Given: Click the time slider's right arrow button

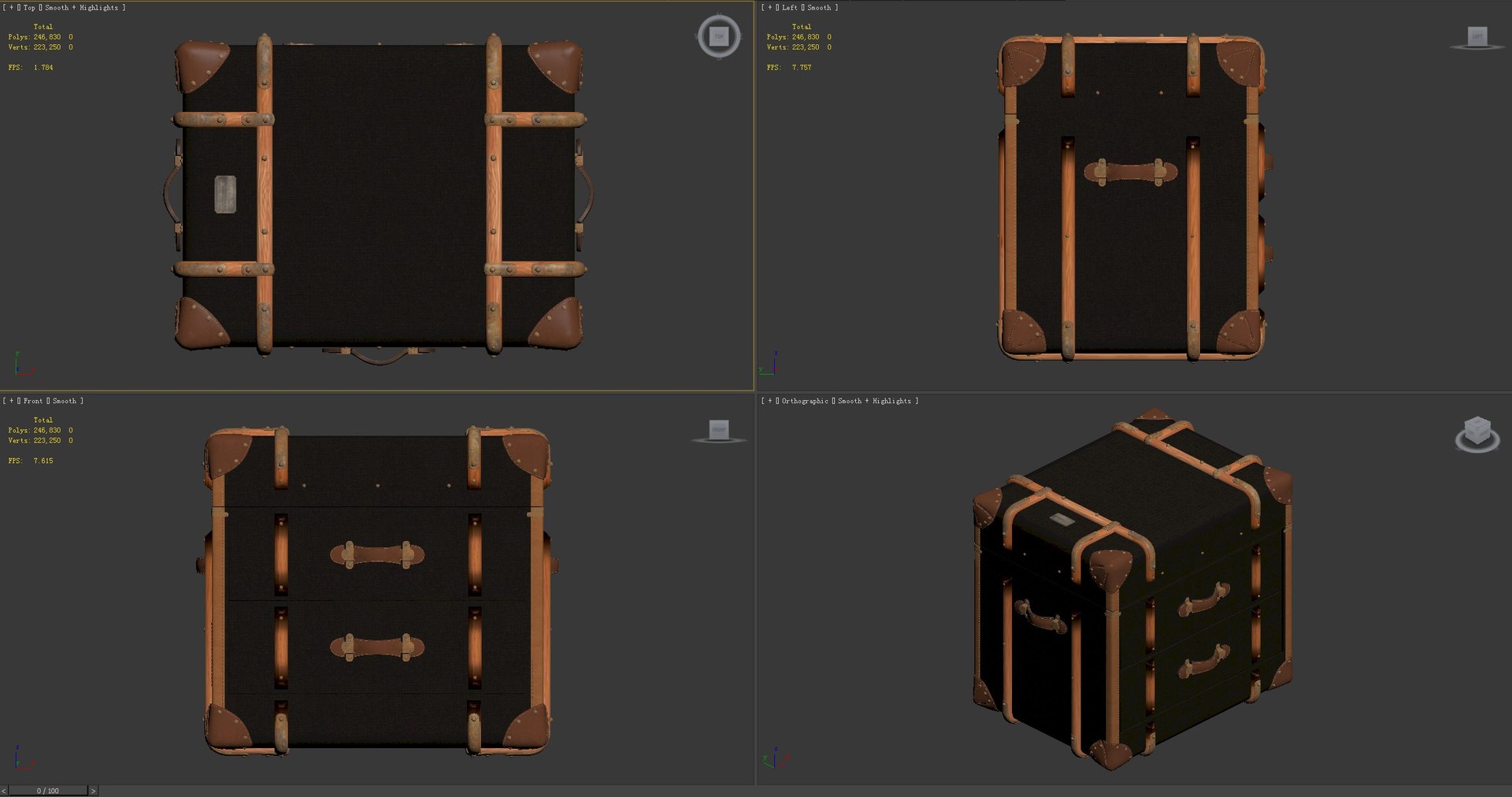Looking at the screenshot, I should [93, 791].
